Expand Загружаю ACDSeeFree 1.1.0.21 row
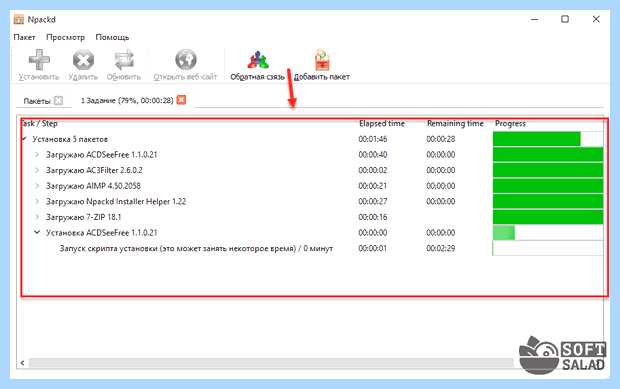The image size is (620, 389). click(37, 155)
